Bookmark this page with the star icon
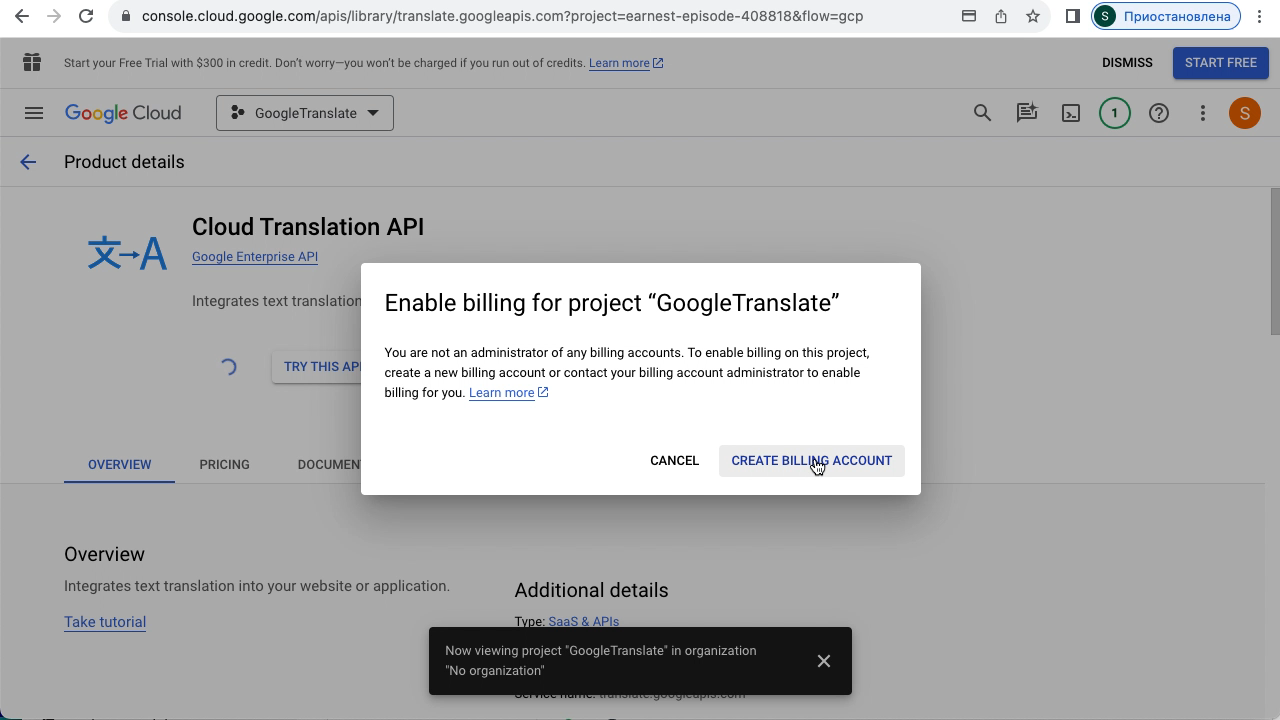Screen dimensions: 1280x720 [1033, 16]
